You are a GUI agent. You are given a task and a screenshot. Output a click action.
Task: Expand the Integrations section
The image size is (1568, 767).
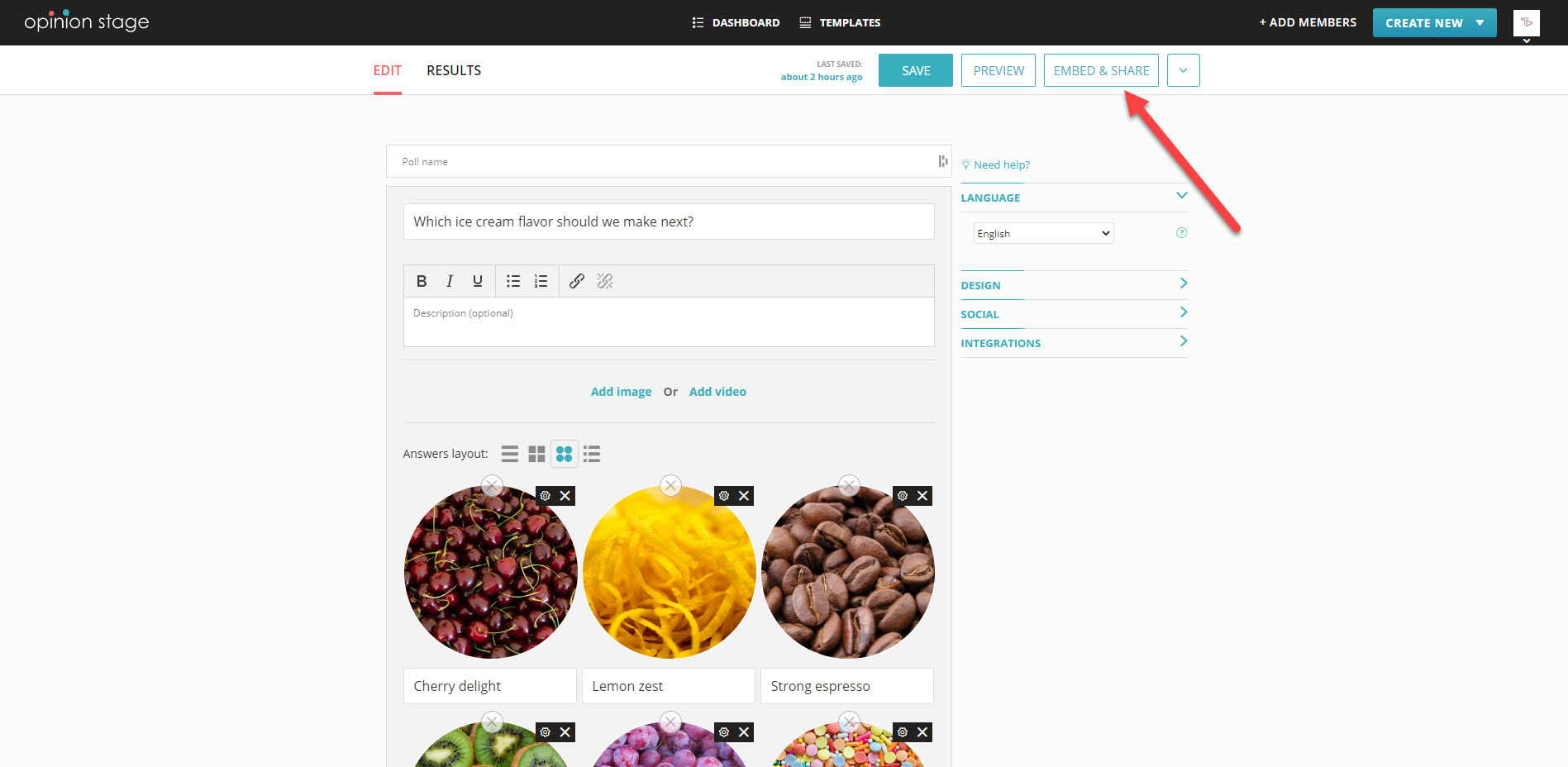pyautogui.click(x=1000, y=343)
